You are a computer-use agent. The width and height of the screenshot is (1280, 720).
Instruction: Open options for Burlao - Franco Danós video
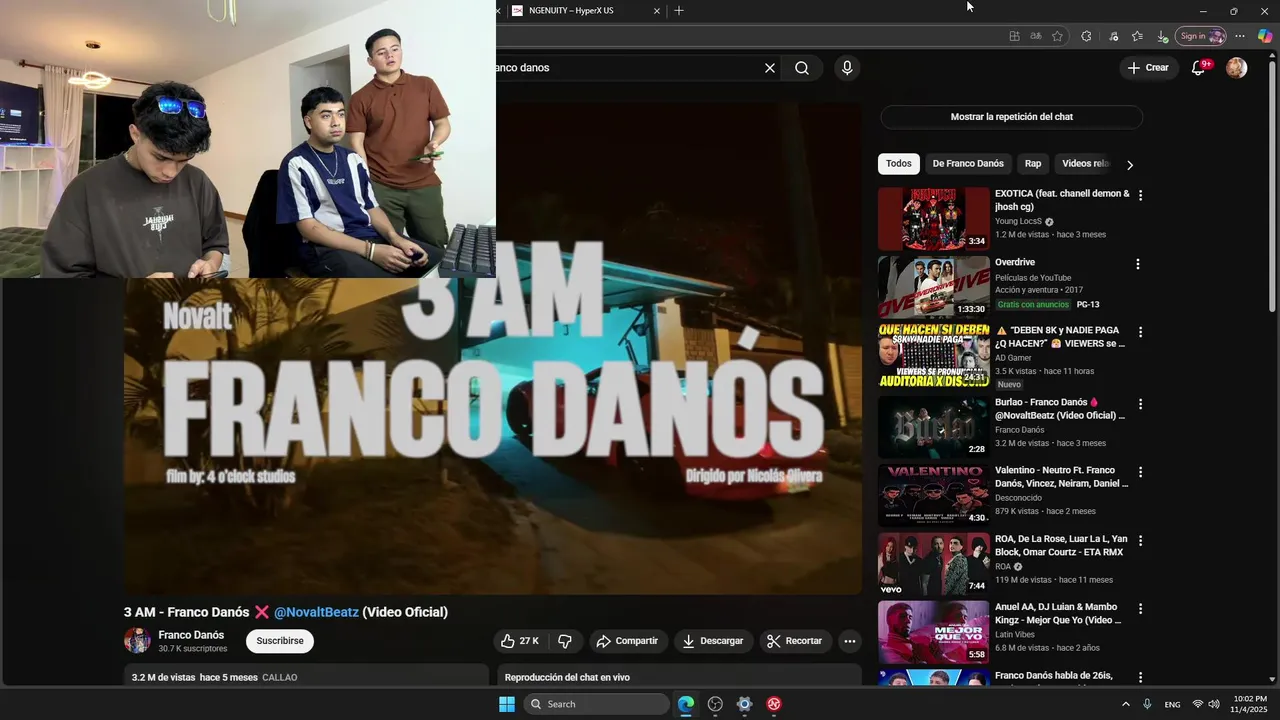click(1140, 404)
